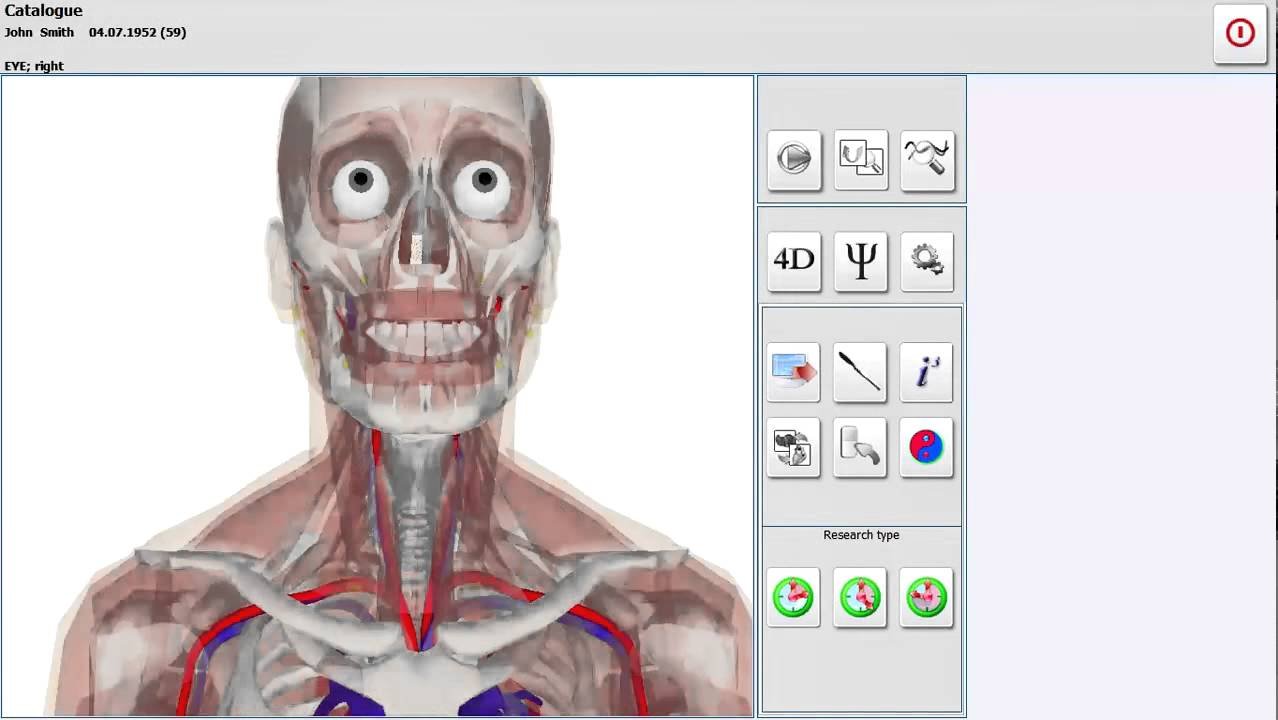1278x720 pixels.
Task: Click the graph analysis magnifier icon
Action: (x=927, y=159)
